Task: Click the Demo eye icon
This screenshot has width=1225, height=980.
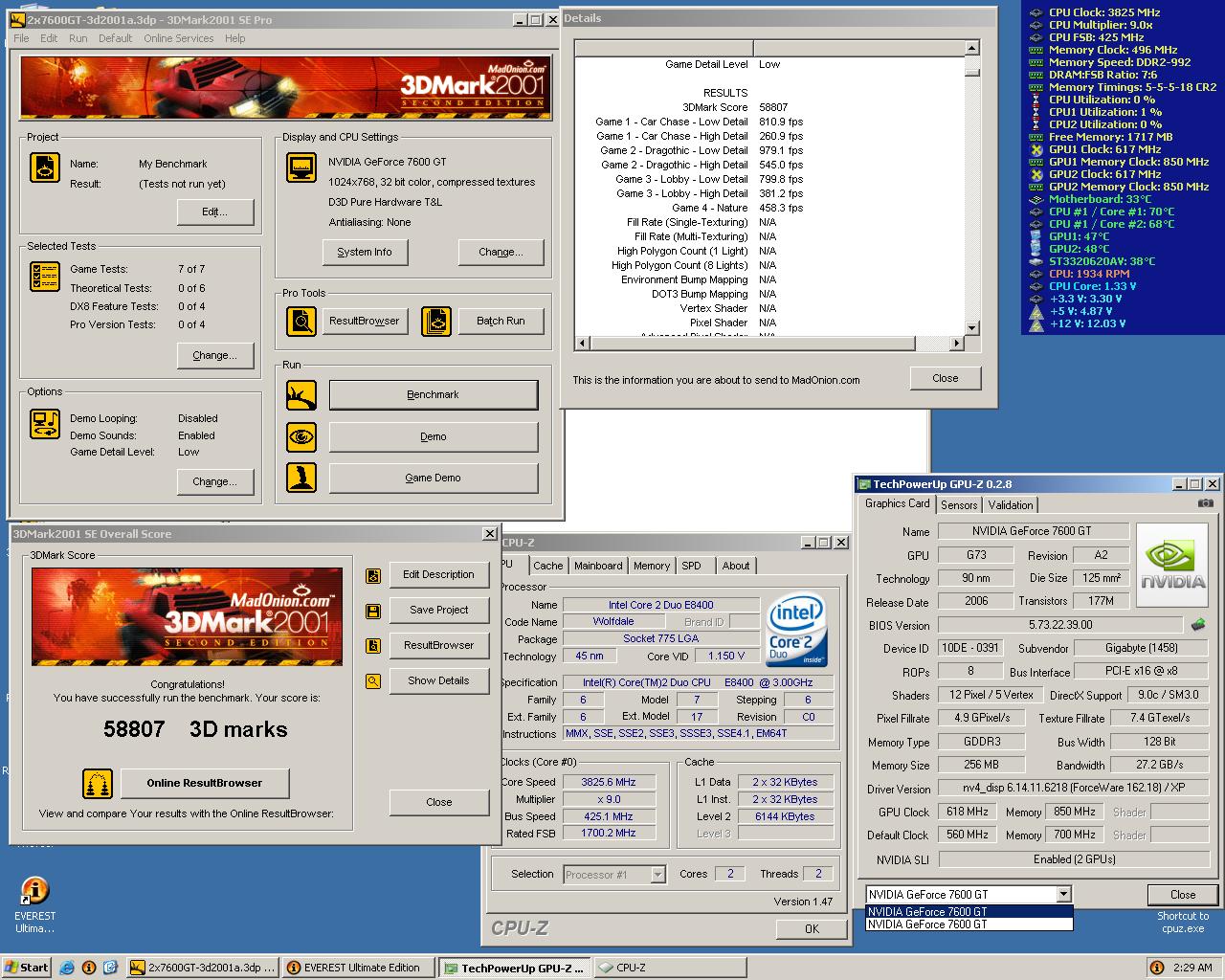Action: 301,436
